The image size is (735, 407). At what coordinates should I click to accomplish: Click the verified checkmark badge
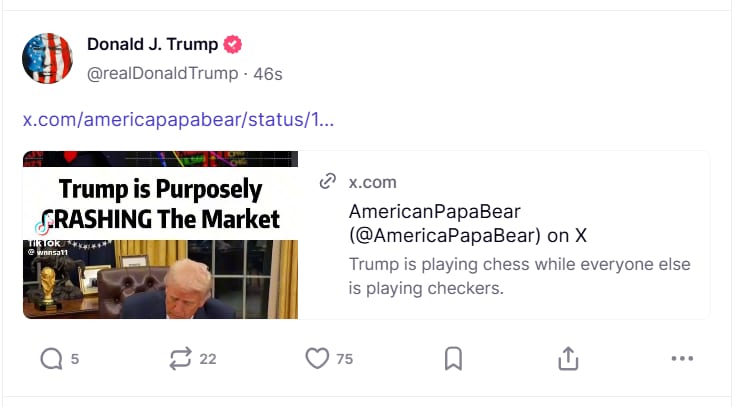tap(233, 44)
